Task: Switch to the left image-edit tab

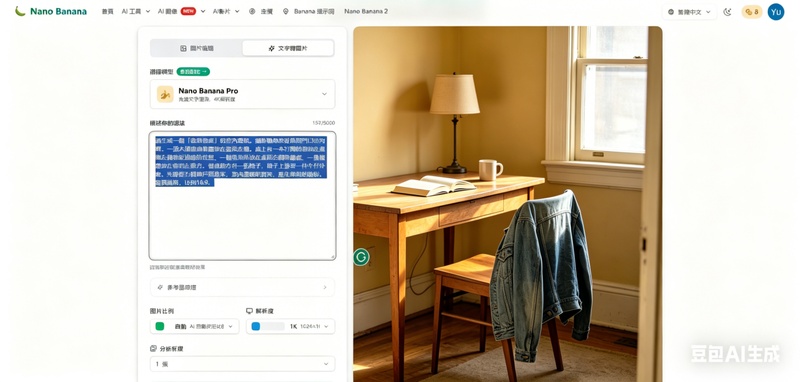Action: 197,48
